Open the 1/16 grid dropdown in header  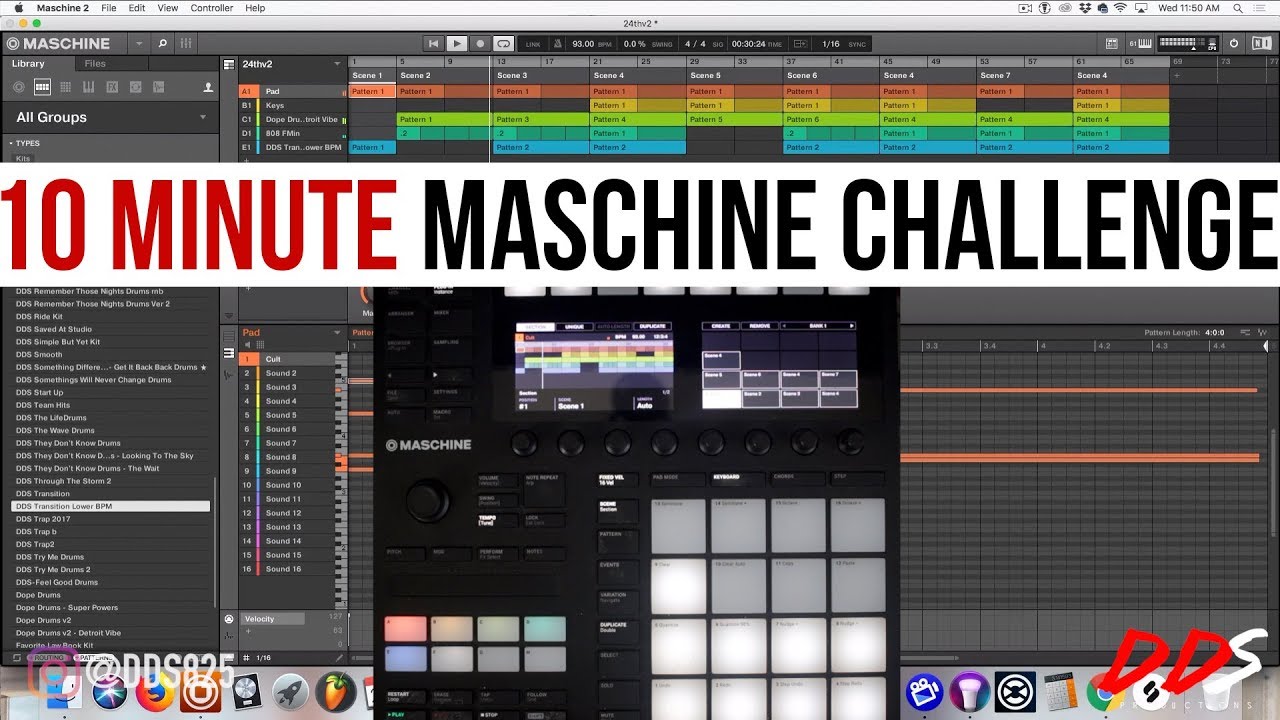[830, 44]
